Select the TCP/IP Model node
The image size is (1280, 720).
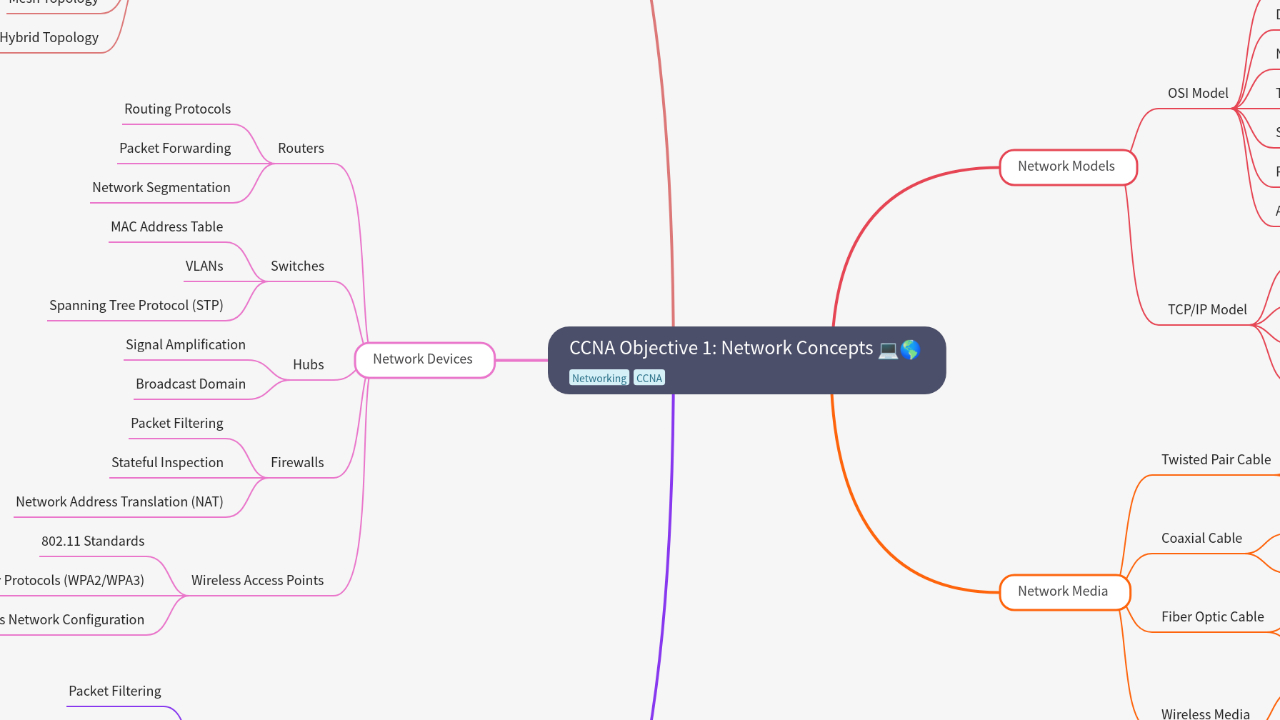(1207, 309)
